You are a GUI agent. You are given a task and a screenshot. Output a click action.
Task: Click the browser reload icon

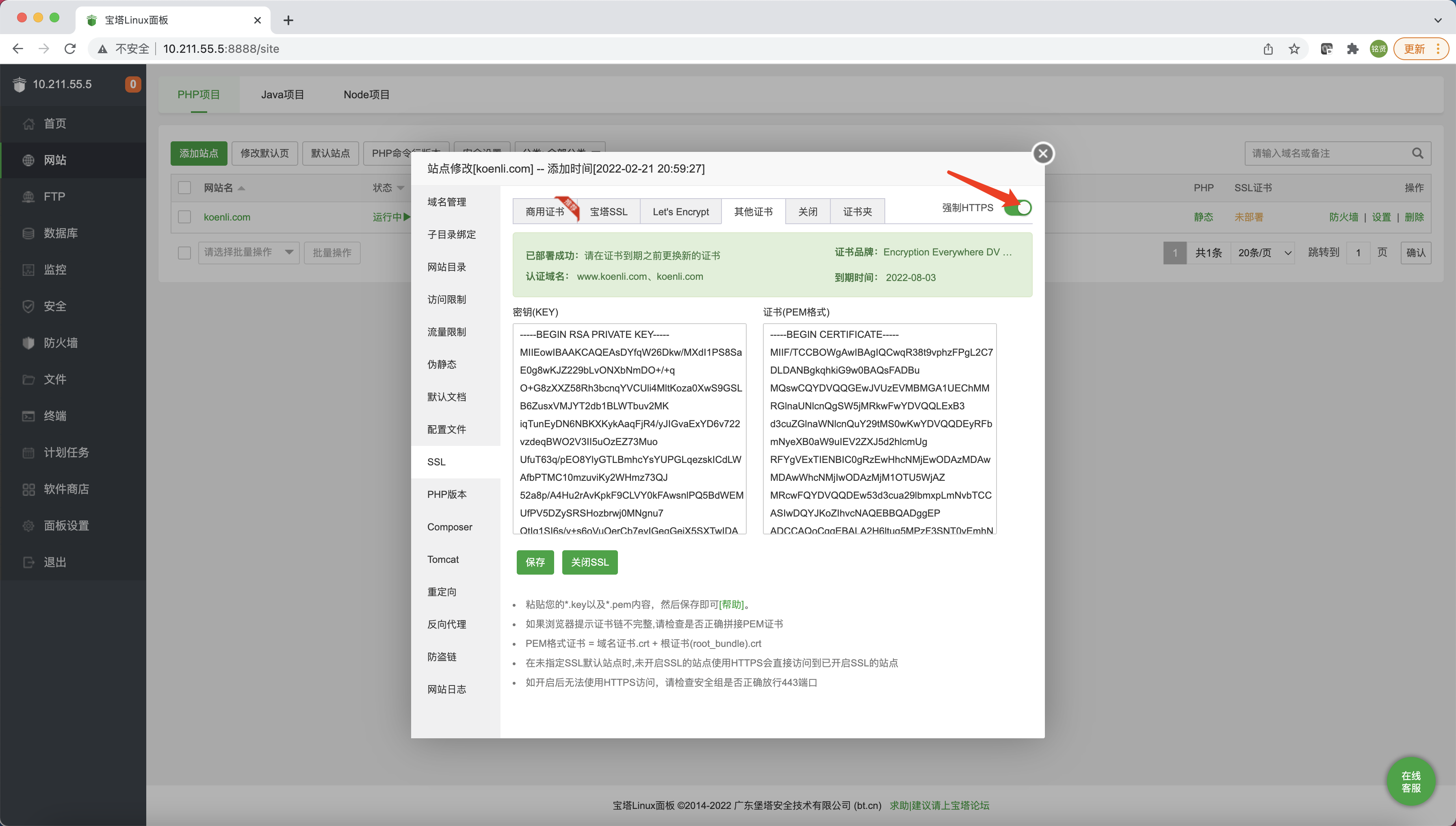(70, 49)
